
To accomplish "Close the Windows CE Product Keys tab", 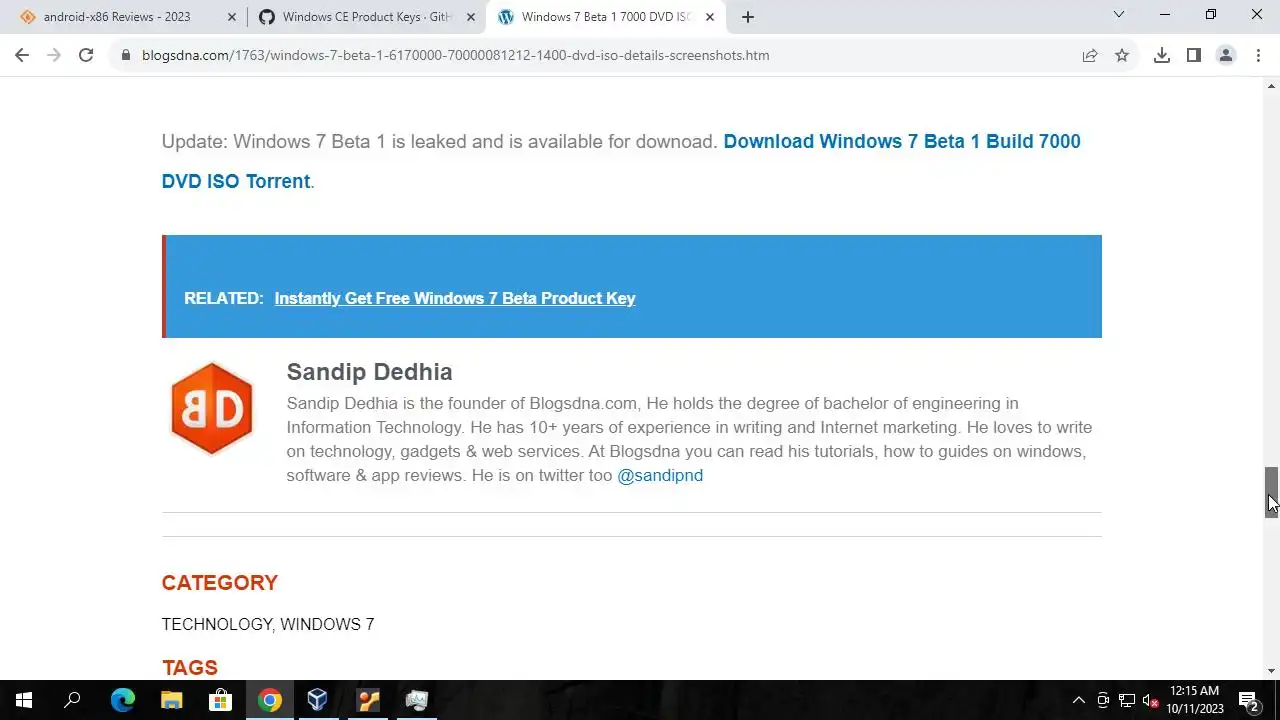I will click(471, 17).
